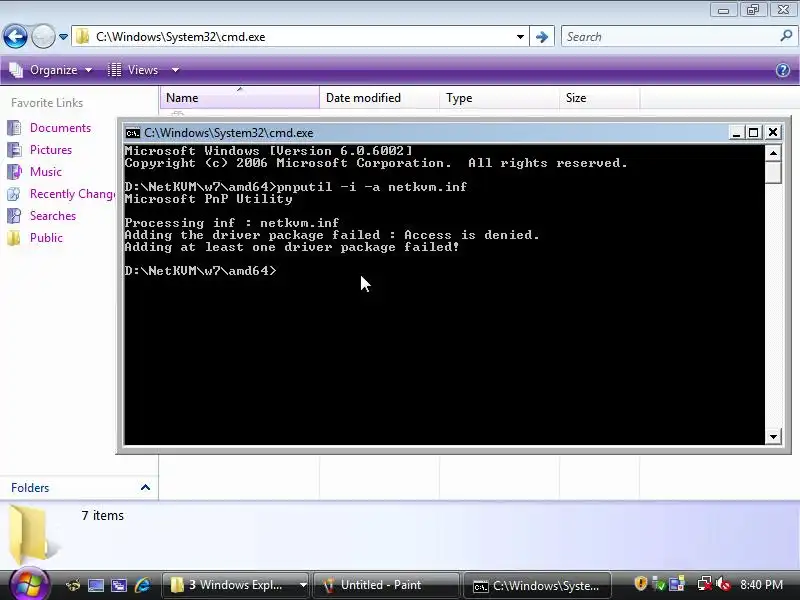Open the Music favorite link

pyautogui.click(x=46, y=171)
